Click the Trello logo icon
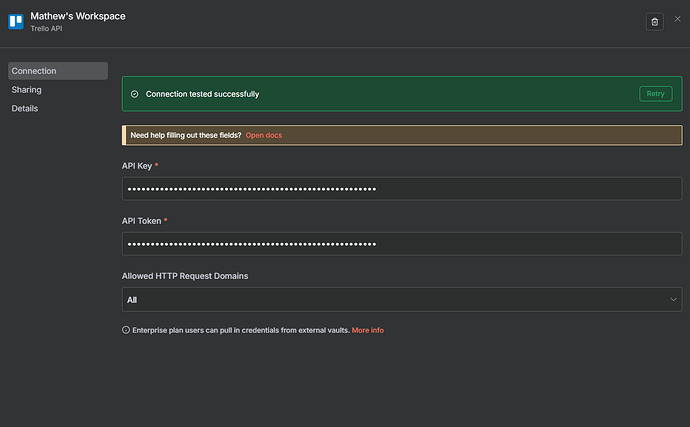Image resolution: width=690 pixels, height=427 pixels. coord(16,22)
